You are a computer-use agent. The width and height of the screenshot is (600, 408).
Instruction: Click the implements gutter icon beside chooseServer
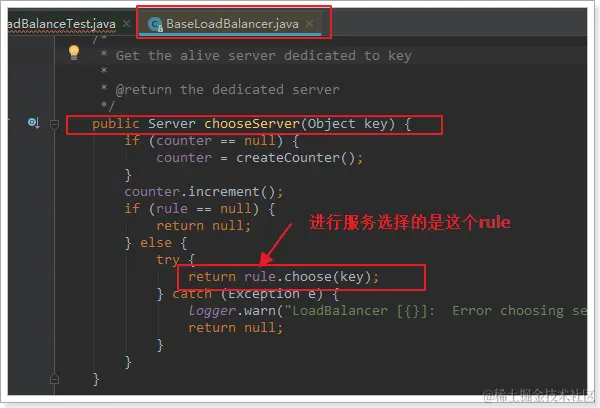click(34, 123)
